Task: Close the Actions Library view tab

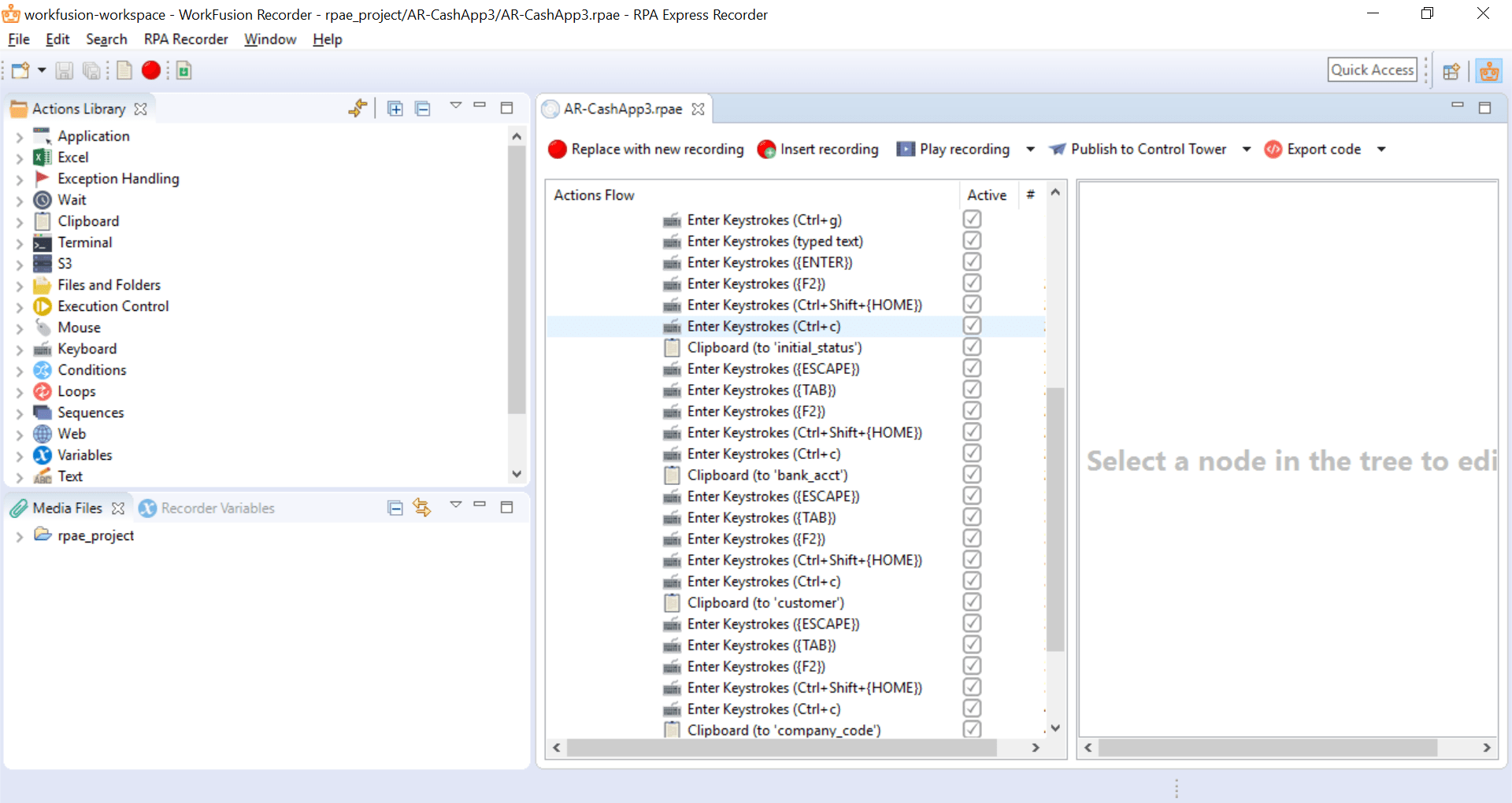Action: point(140,109)
